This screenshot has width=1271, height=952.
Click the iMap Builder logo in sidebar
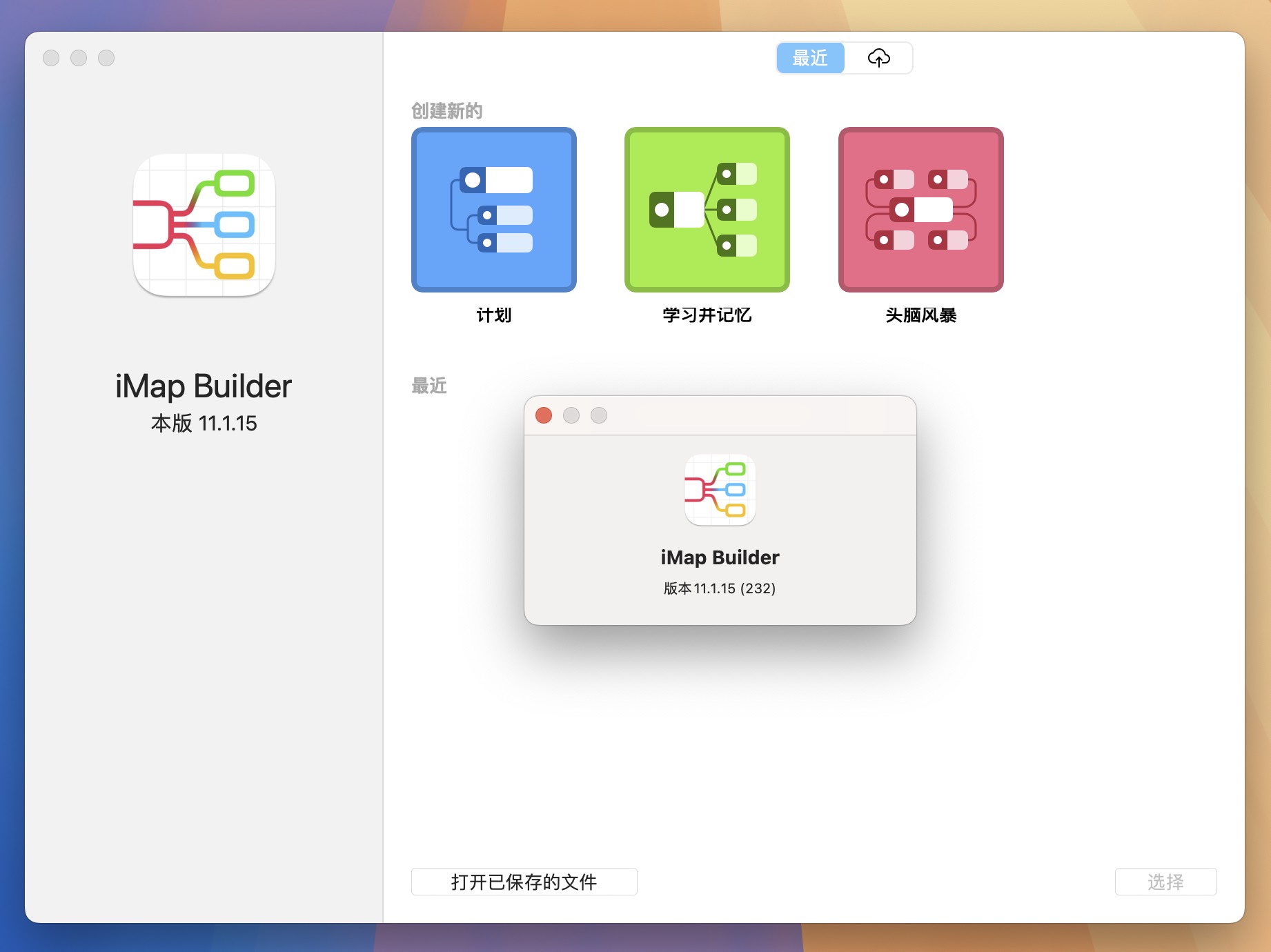point(204,226)
